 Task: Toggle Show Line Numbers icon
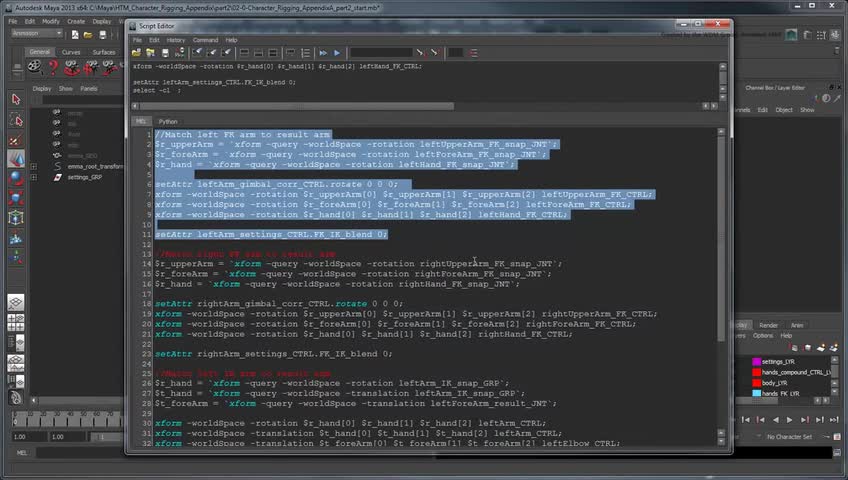[306, 52]
